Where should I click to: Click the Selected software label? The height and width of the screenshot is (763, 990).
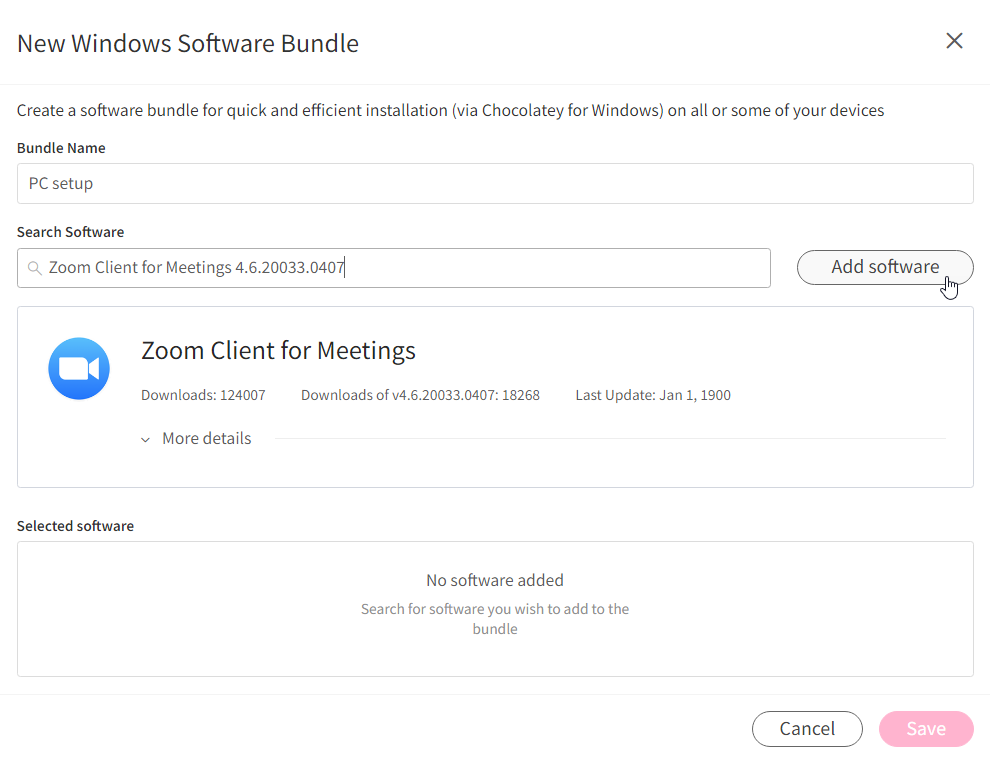click(75, 526)
